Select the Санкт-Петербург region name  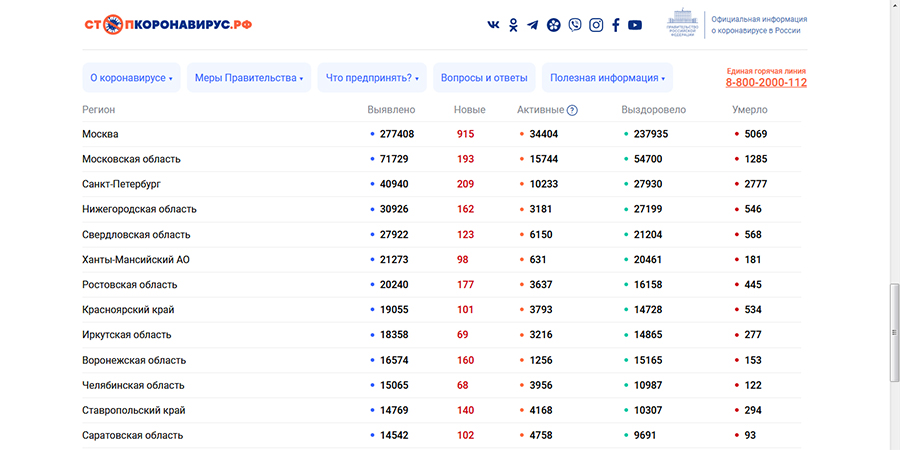[x=121, y=184]
